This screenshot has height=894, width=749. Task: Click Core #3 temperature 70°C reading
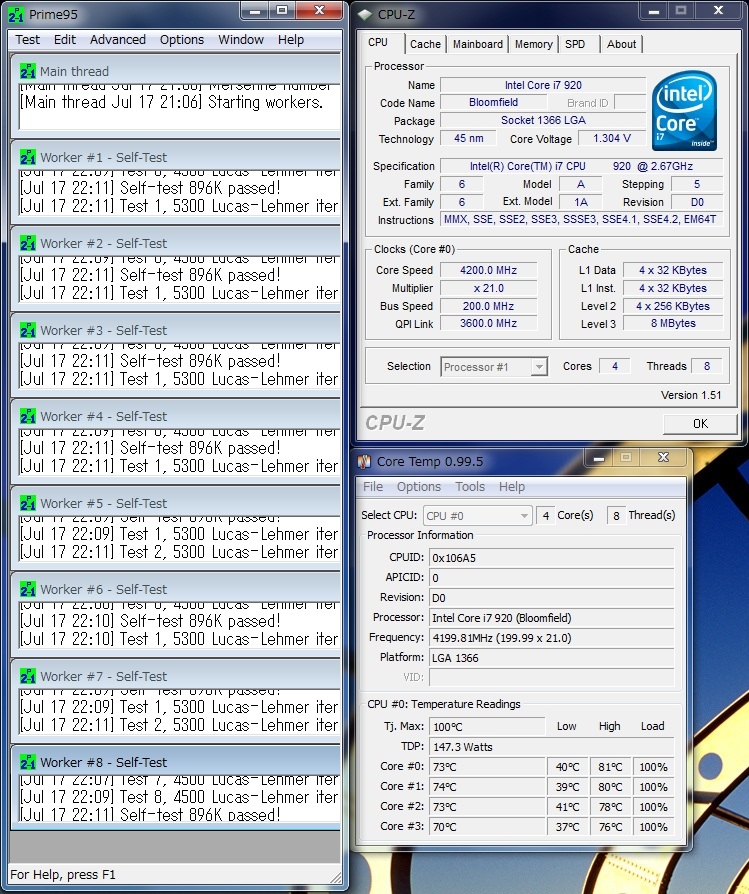487,826
